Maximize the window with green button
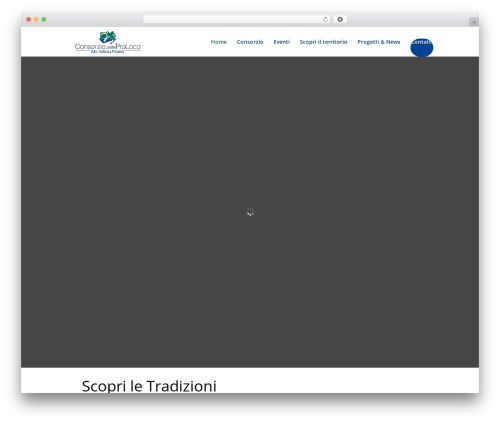 tap(44, 19)
